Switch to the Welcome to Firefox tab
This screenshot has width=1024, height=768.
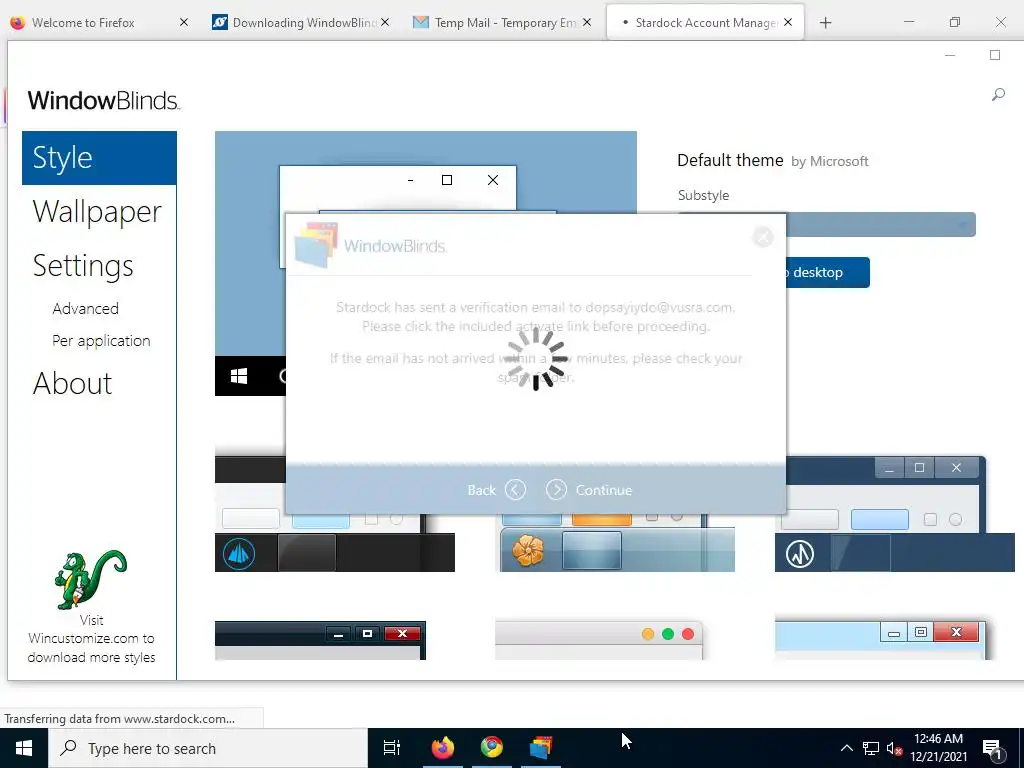point(83,22)
